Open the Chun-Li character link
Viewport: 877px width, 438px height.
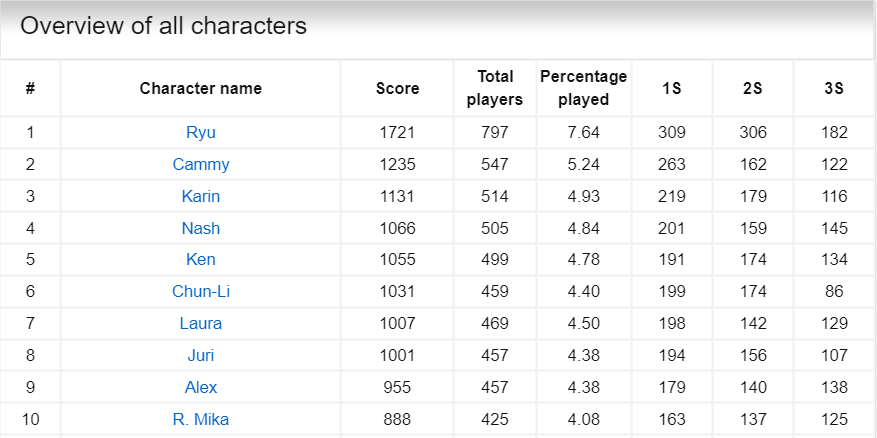tap(201, 292)
